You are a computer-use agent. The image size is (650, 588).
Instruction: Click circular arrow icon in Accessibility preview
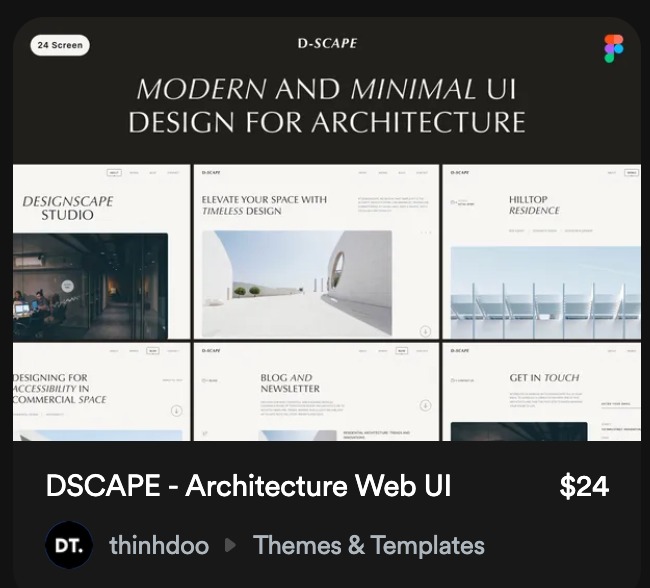coord(176,410)
